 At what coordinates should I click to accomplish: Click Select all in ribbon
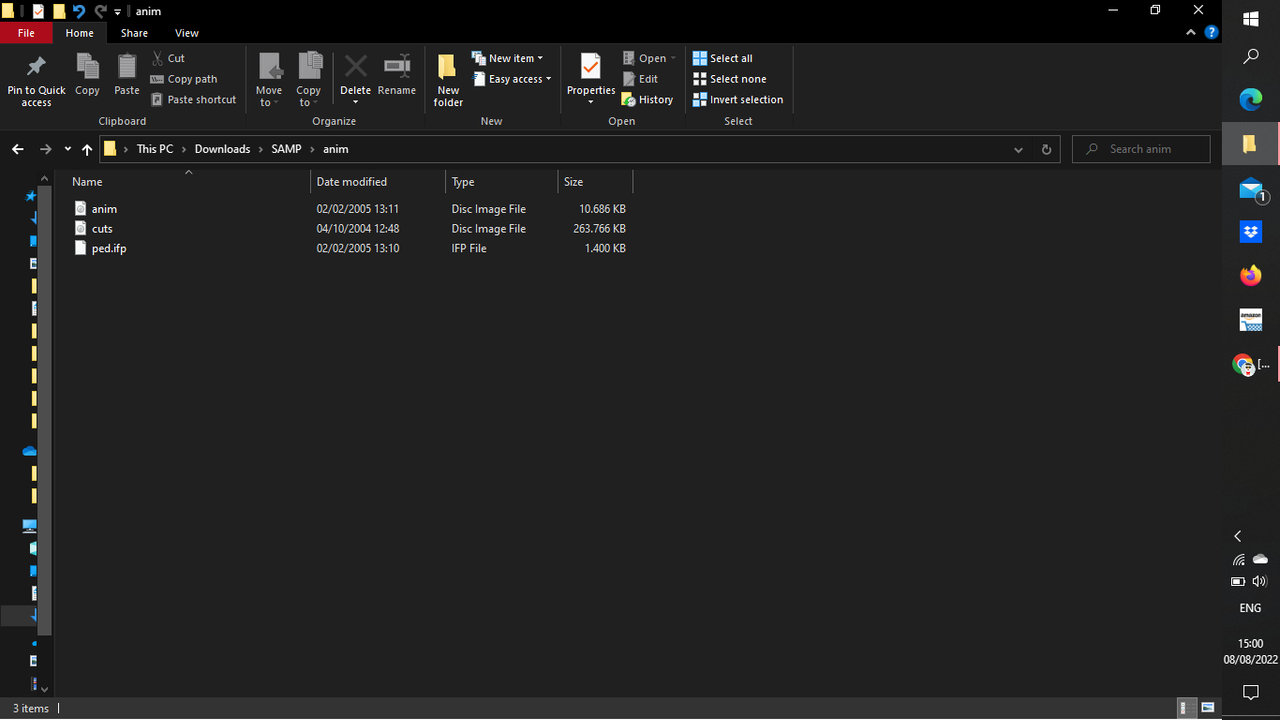pyautogui.click(x=722, y=58)
